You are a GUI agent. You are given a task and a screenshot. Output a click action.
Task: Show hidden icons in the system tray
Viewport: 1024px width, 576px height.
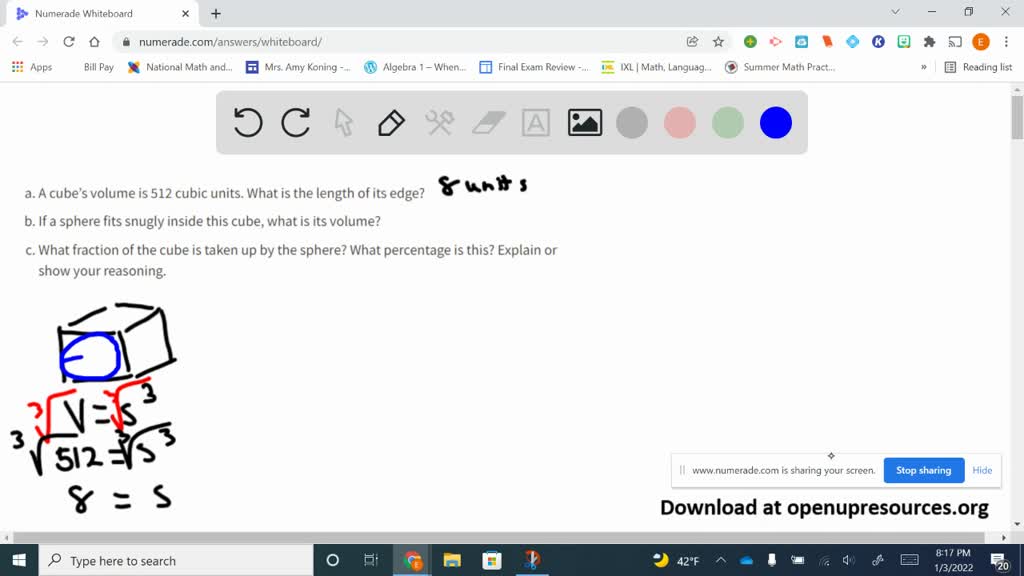click(719, 561)
